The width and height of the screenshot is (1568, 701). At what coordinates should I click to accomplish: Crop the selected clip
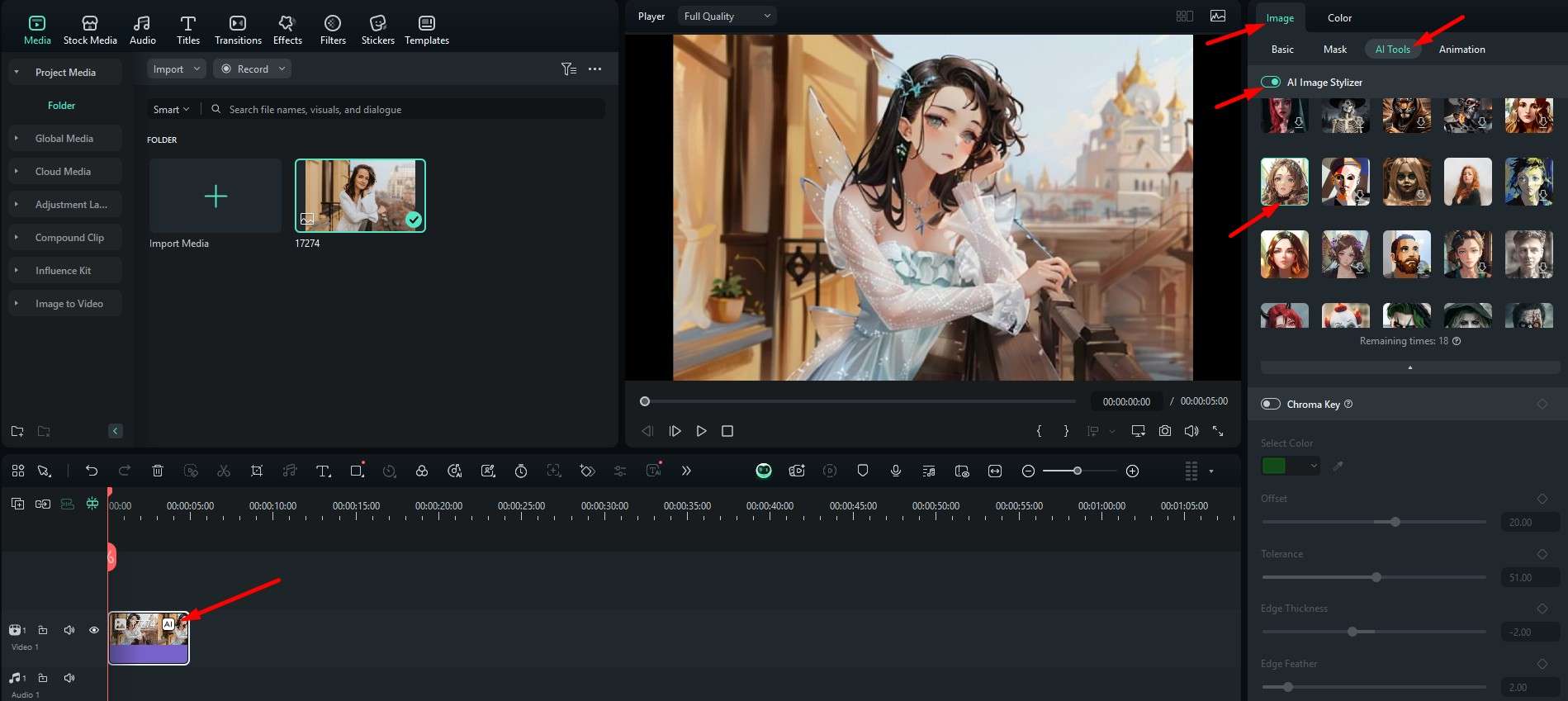pyautogui.click(x=257, y=471)
